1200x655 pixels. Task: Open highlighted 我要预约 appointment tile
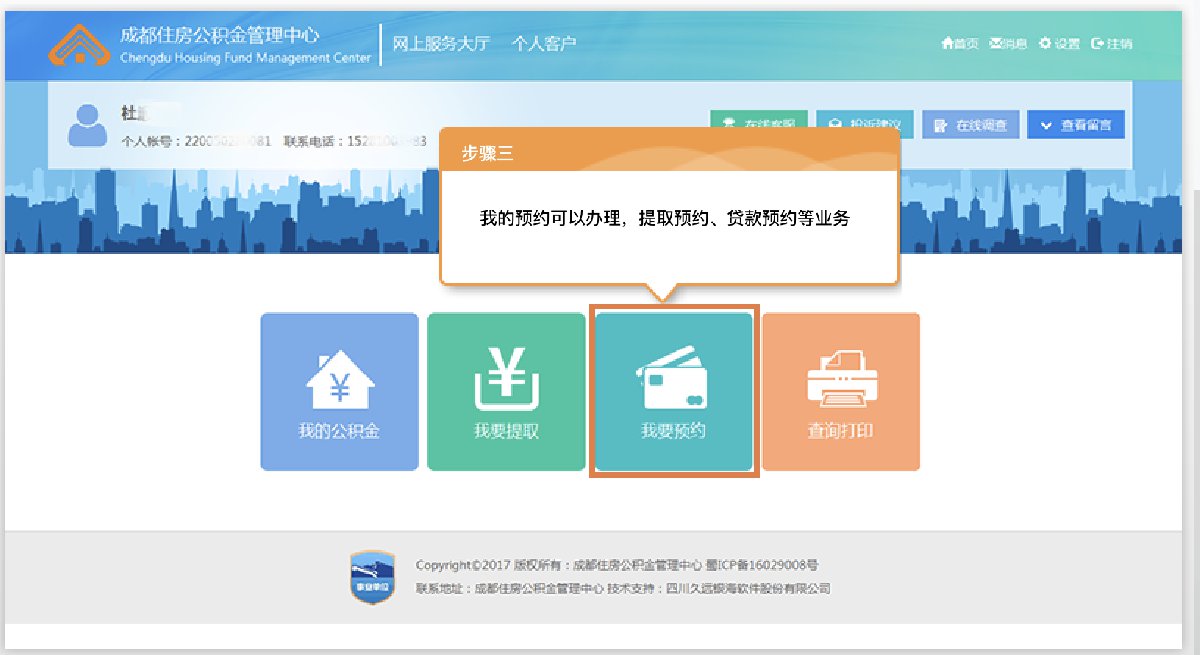[x=673, y=392]
